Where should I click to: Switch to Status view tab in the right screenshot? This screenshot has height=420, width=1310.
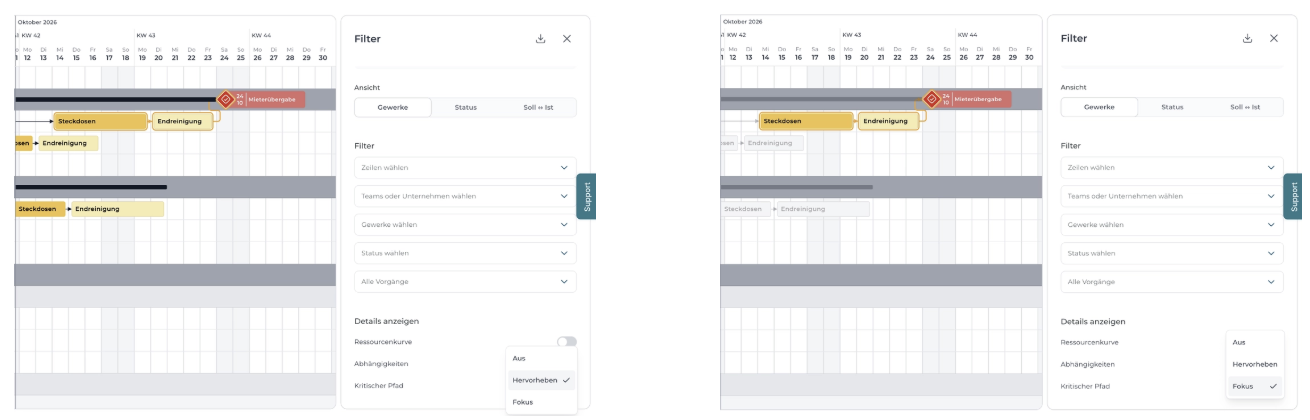click(1172, 107)
